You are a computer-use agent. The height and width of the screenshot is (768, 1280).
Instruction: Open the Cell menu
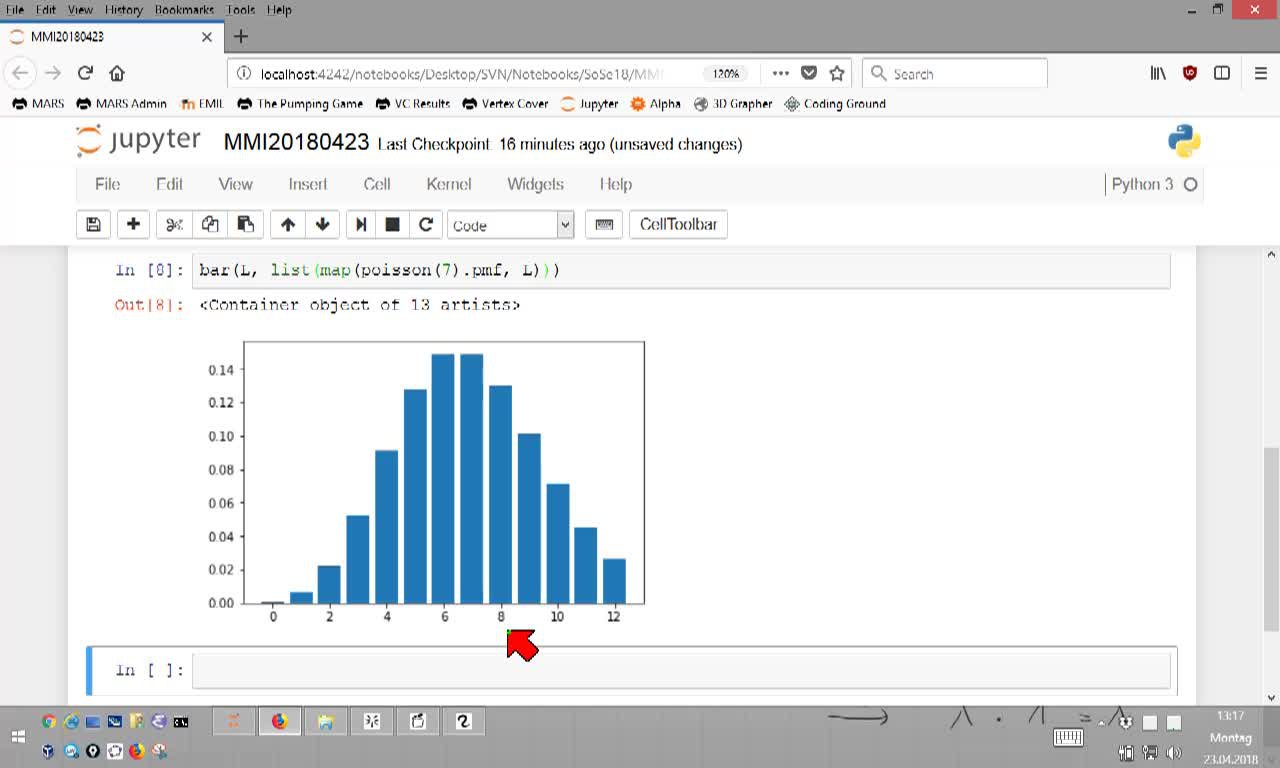click(x=377, y=184)
